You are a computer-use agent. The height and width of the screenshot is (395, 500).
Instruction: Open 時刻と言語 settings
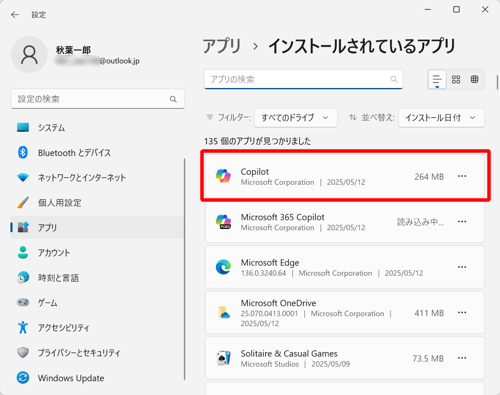click(x=97, y=278)
